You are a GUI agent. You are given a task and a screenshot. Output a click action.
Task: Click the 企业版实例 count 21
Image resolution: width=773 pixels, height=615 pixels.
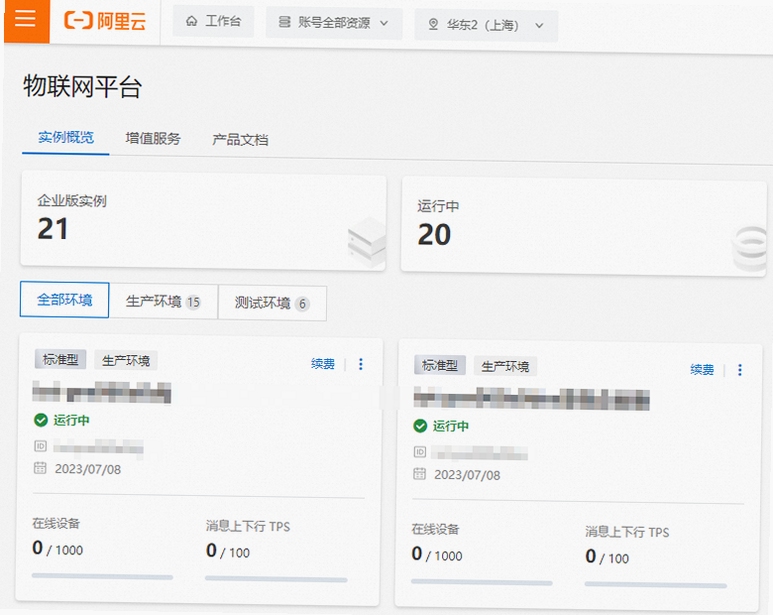tap(53, 229)
